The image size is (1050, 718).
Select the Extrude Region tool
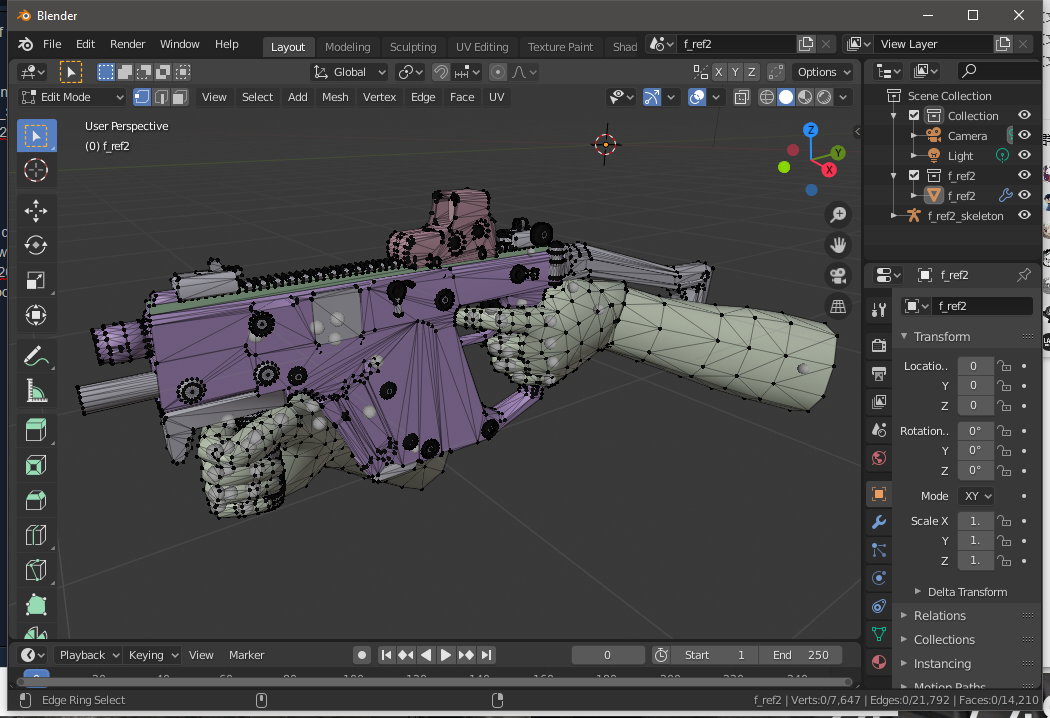tap(36, 430)
